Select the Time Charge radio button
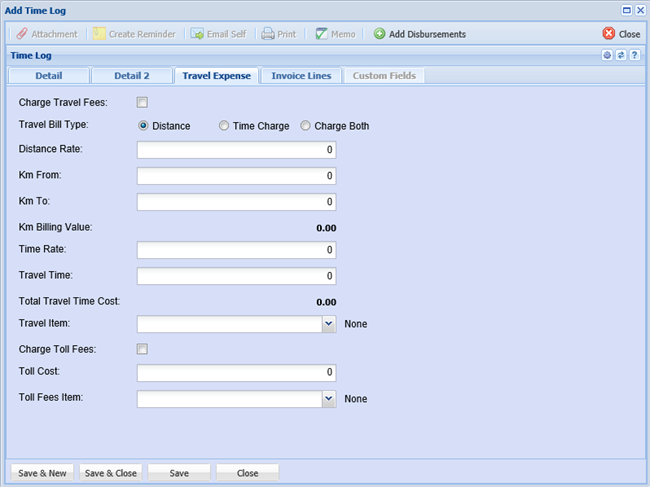 [224, 126]
